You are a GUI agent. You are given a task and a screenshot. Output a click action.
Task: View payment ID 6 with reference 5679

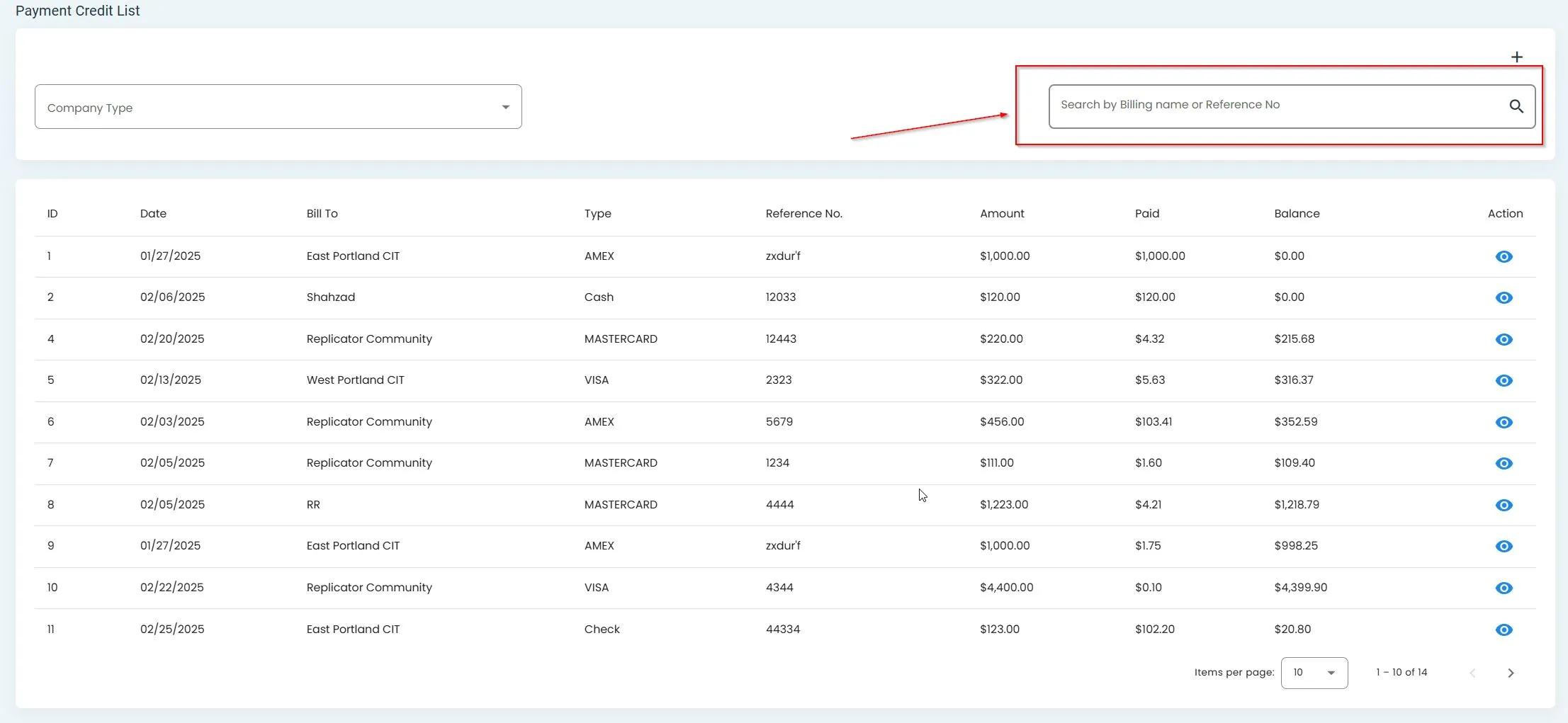(1504, 422)
